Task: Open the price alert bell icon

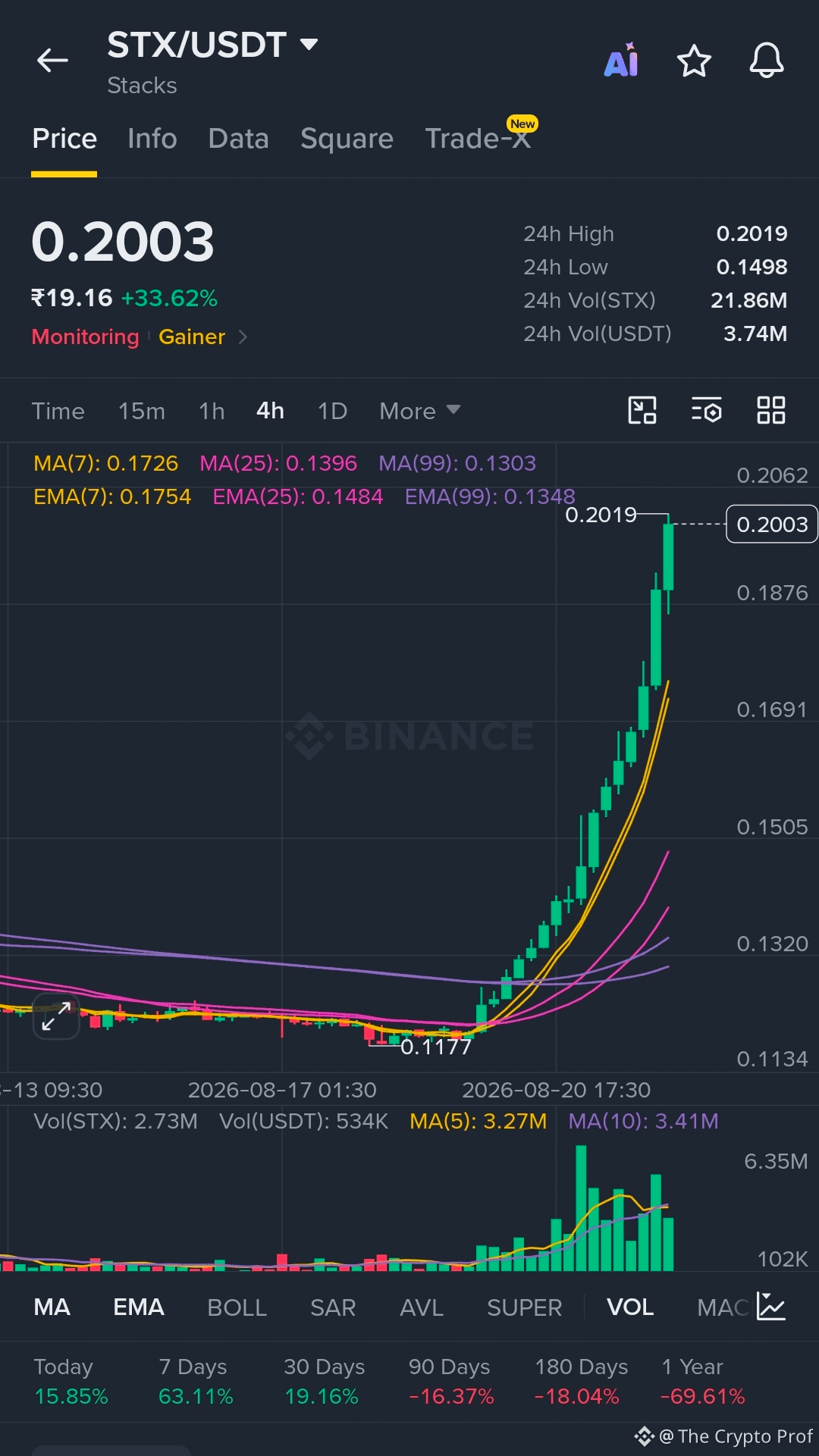Action: click(767, 61)
